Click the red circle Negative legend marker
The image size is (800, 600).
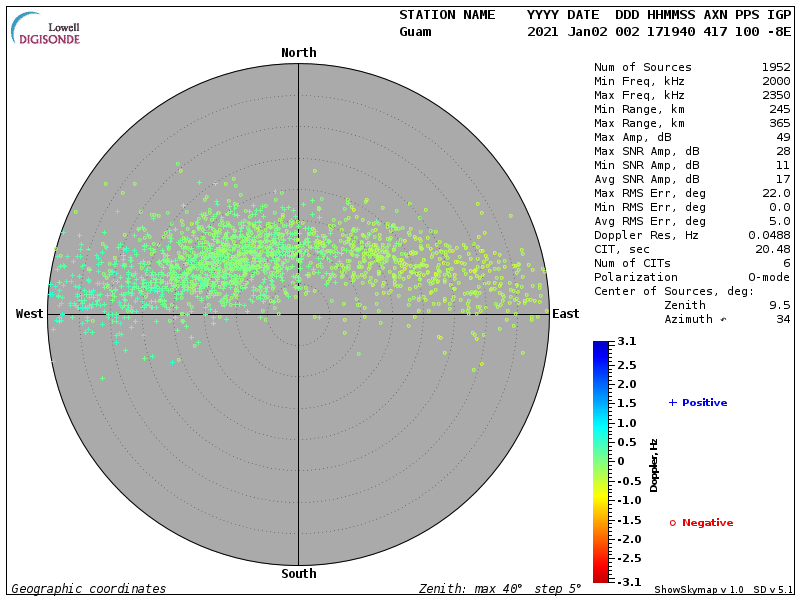point(673,522)
